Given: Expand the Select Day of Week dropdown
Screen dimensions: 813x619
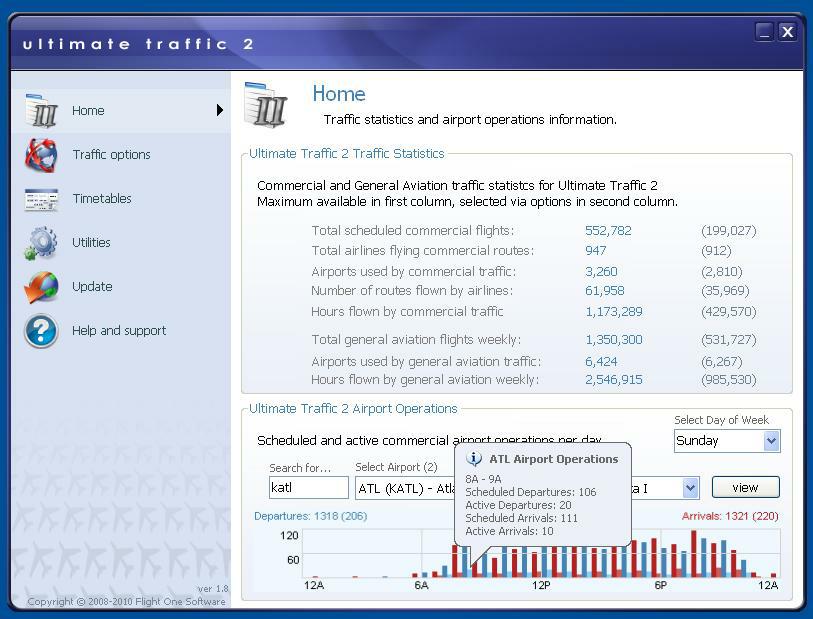Looking at the screenshot, I should click(x=770, y=441).
